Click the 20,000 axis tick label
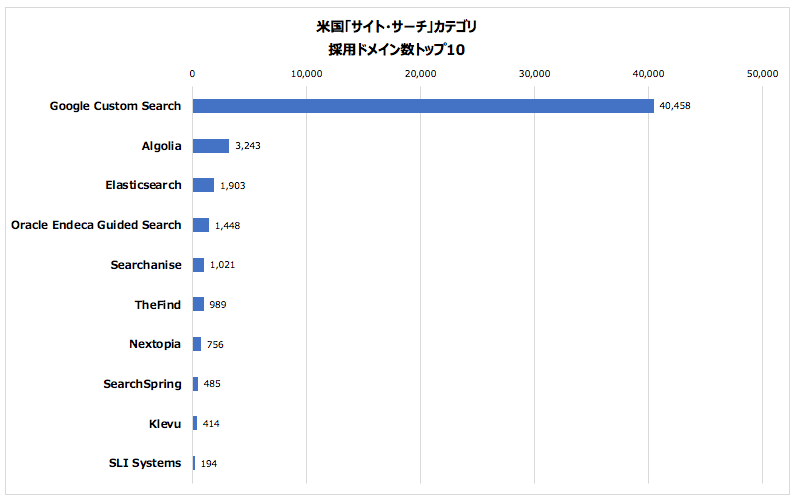Viewport: 798px width, 501px height. pyautogui.click(x=420, y=74)
